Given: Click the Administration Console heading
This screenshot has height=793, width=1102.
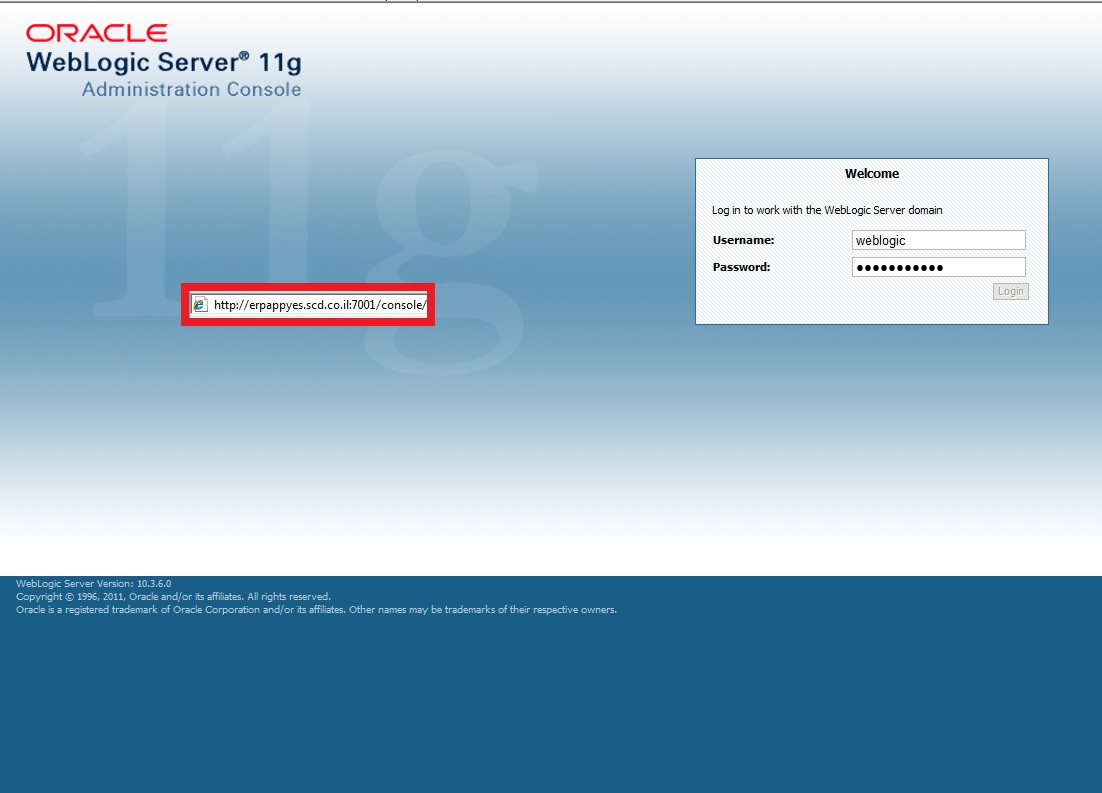Looking at the screenshot, I should point(190,89).
